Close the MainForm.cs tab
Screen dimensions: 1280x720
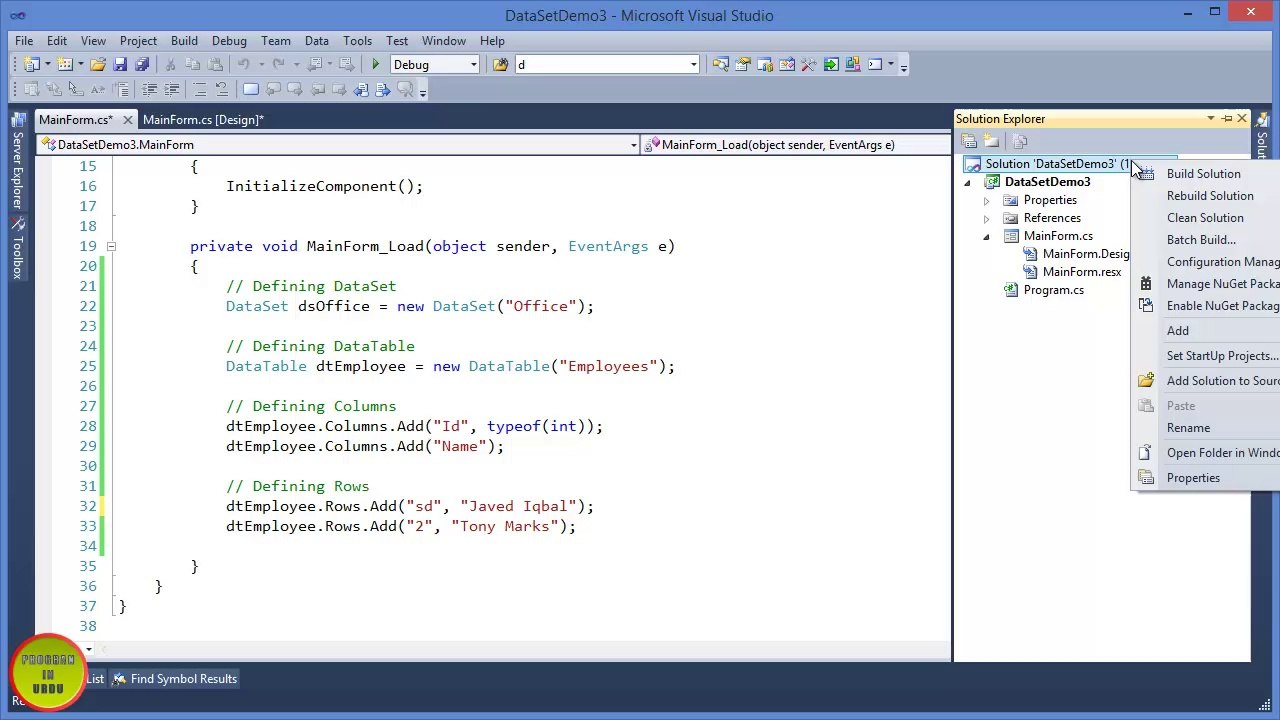[127, 120]
